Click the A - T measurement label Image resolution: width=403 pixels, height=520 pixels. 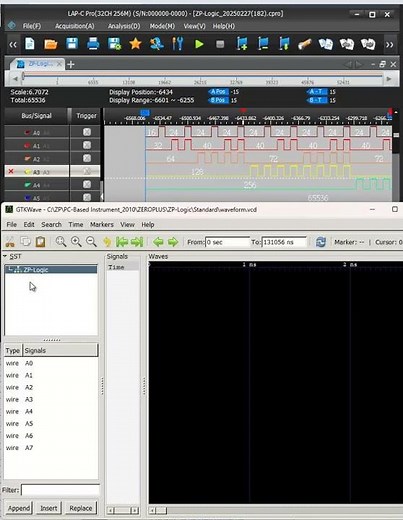pos(317,92)
